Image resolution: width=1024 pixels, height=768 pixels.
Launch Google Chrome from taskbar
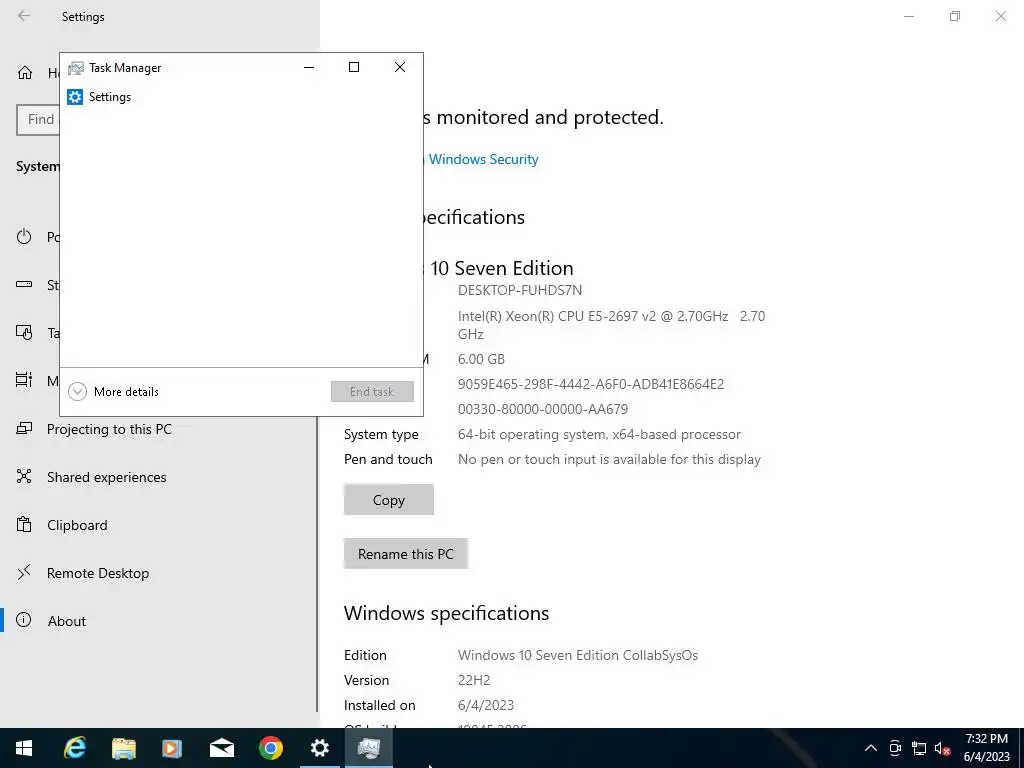[x=270, y=748]
